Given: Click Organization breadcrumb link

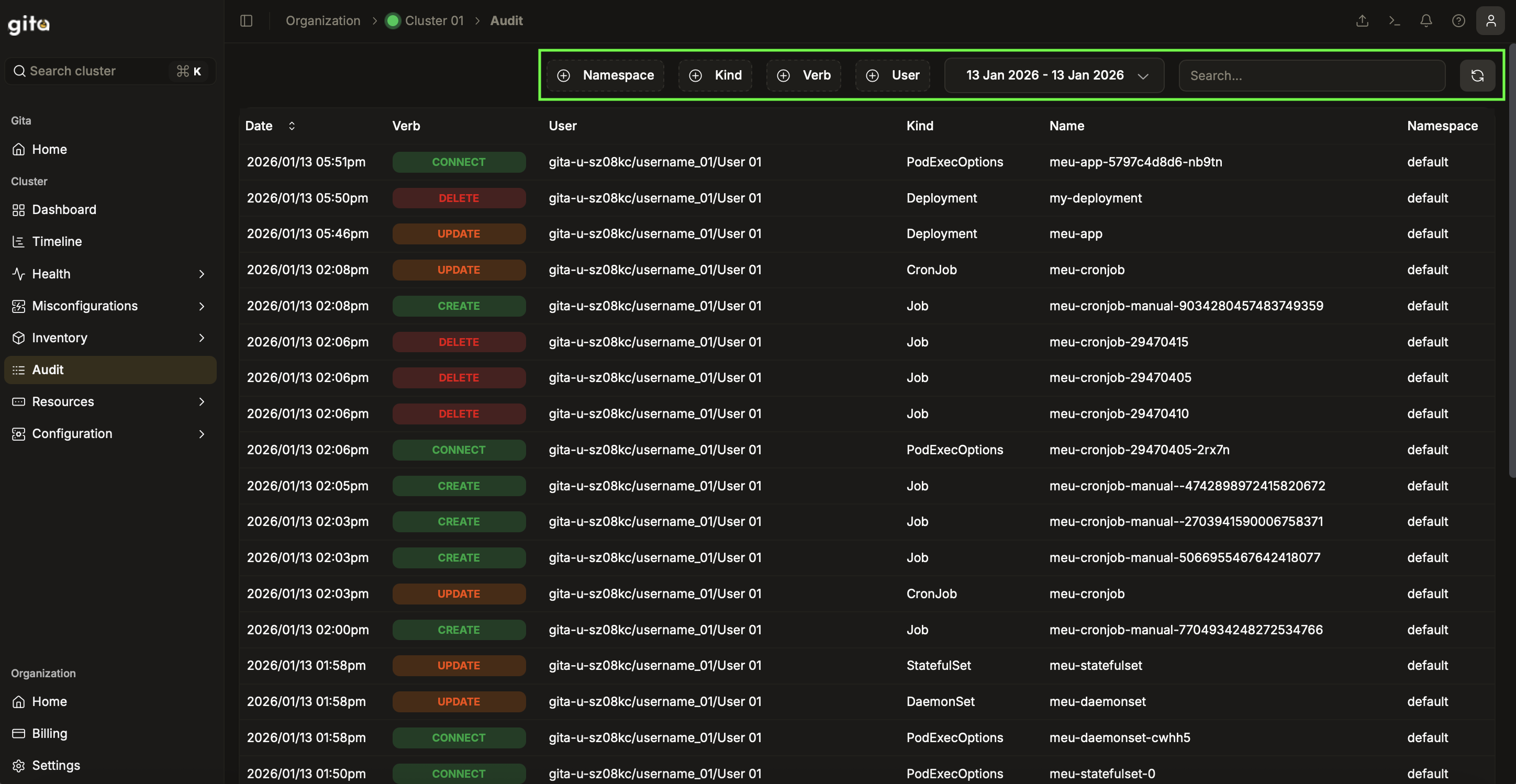Looking at the screenshot, I should [322, 21].
